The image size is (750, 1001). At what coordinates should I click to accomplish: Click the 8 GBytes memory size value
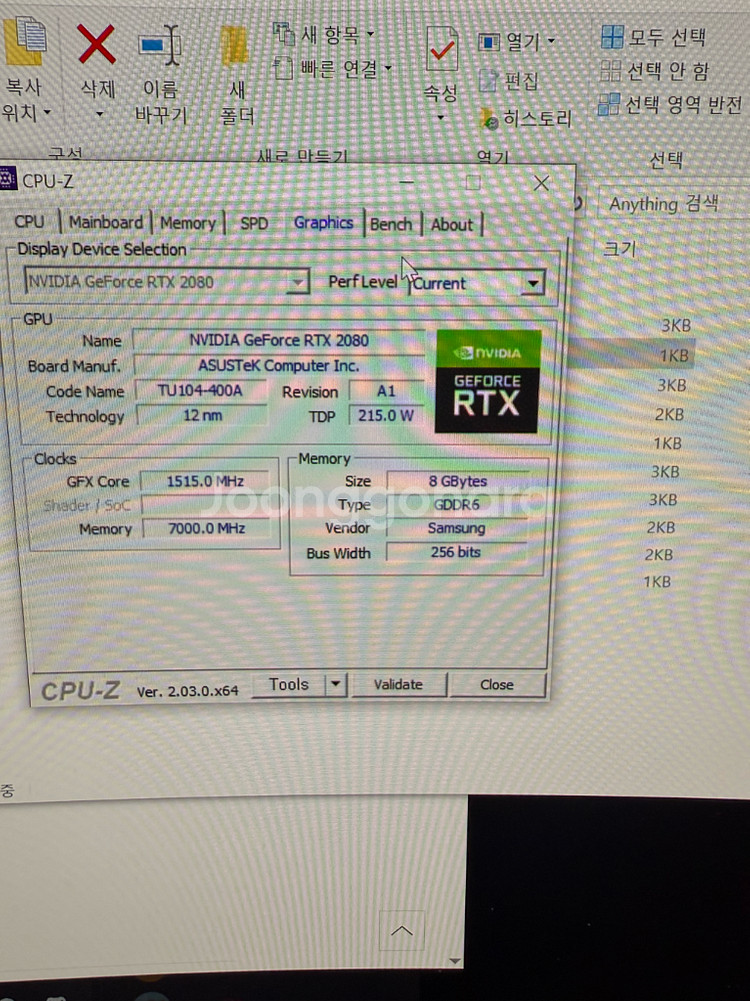coord(458,481)
